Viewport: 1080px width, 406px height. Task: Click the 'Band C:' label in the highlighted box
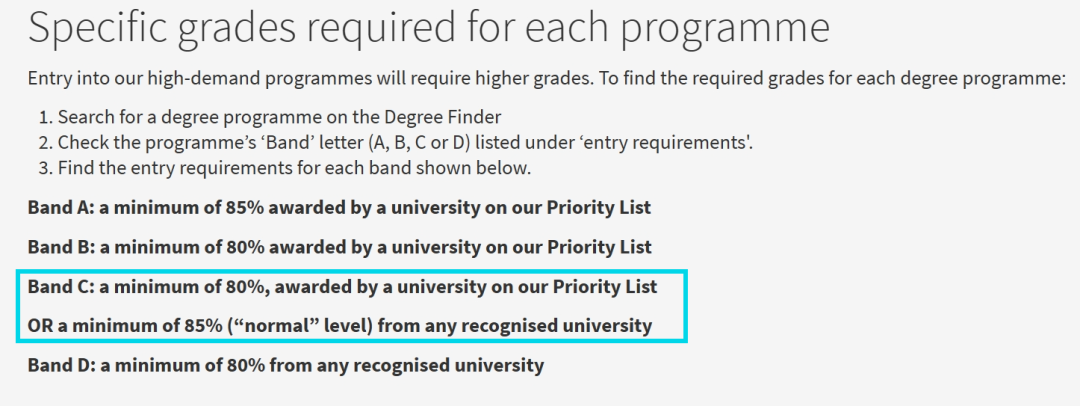[61, 286]
